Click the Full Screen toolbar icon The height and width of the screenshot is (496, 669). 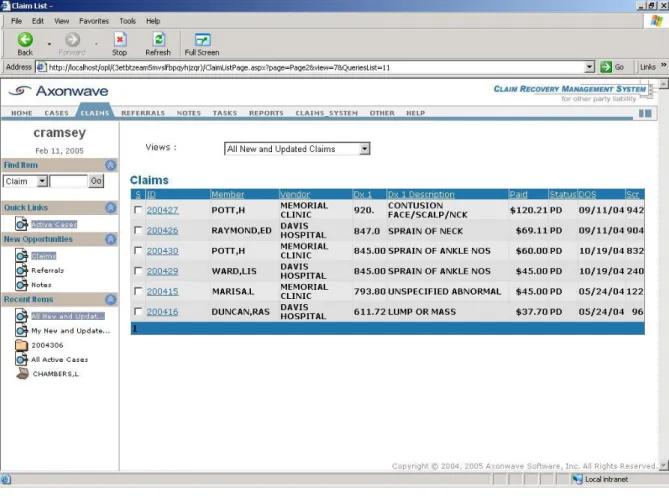[x=202, y=40]
